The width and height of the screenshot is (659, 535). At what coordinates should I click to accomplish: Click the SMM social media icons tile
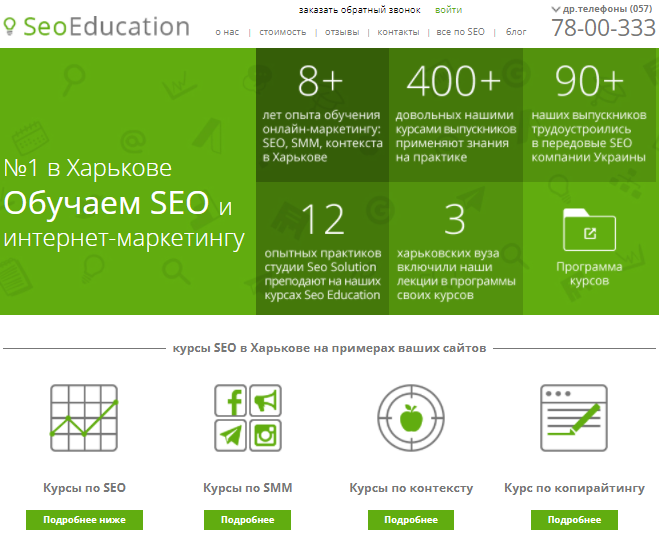[248, 418]
